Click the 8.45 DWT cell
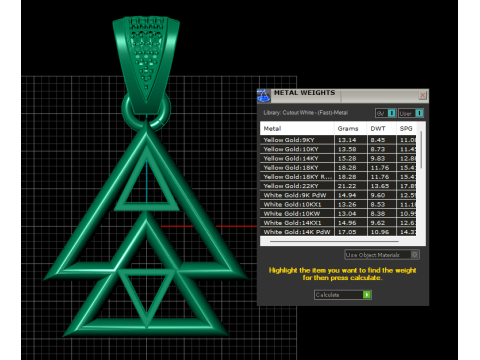The width and height of the screenshot is (480, 360). 381,140
